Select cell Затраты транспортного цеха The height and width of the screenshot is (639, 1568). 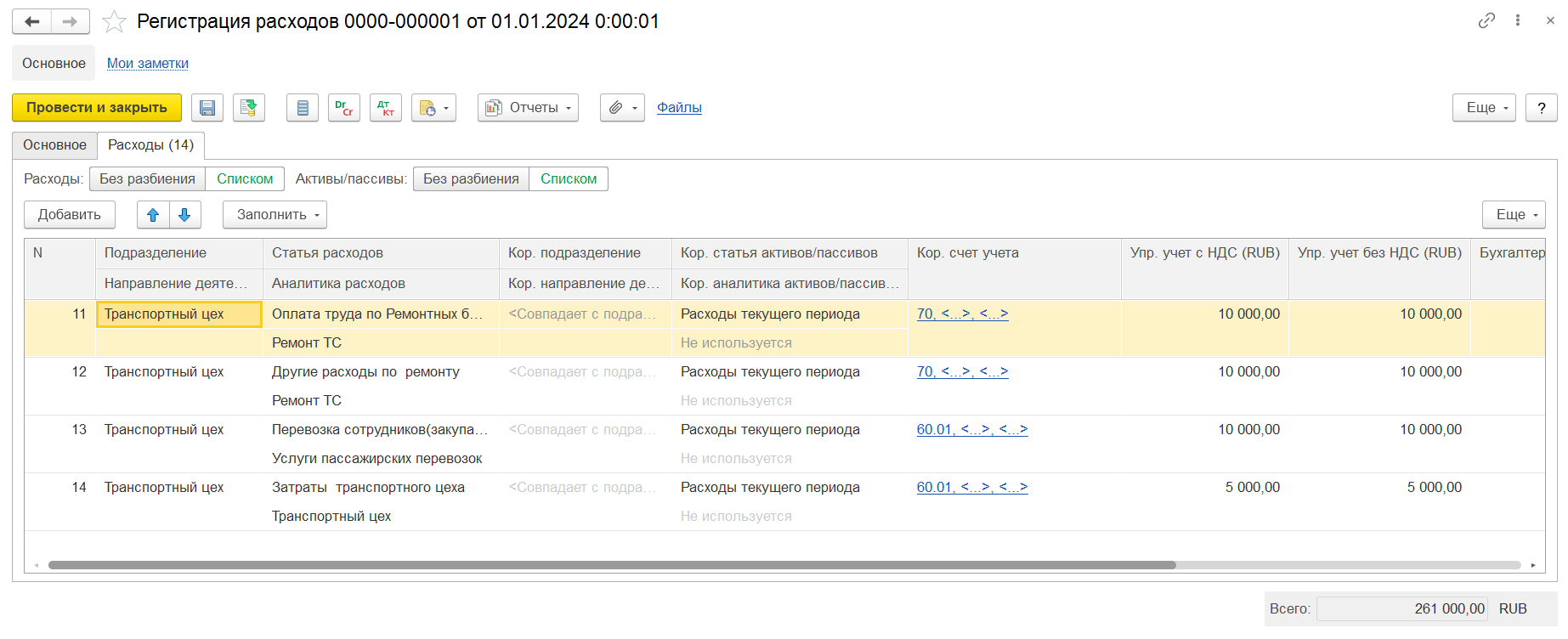click(x=381, y=488)
